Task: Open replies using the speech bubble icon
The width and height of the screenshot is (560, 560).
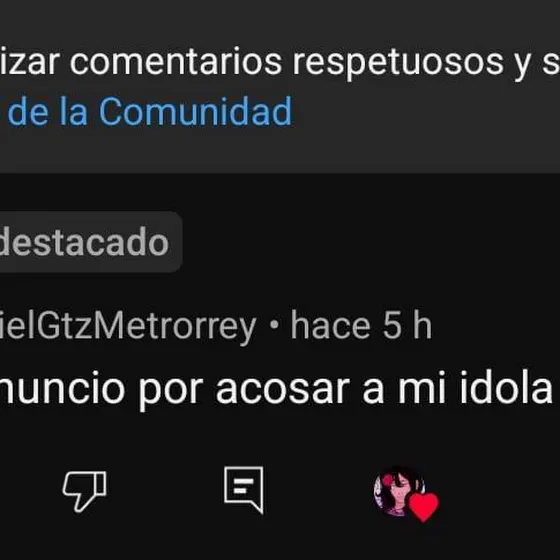Action: click(244, 490)
